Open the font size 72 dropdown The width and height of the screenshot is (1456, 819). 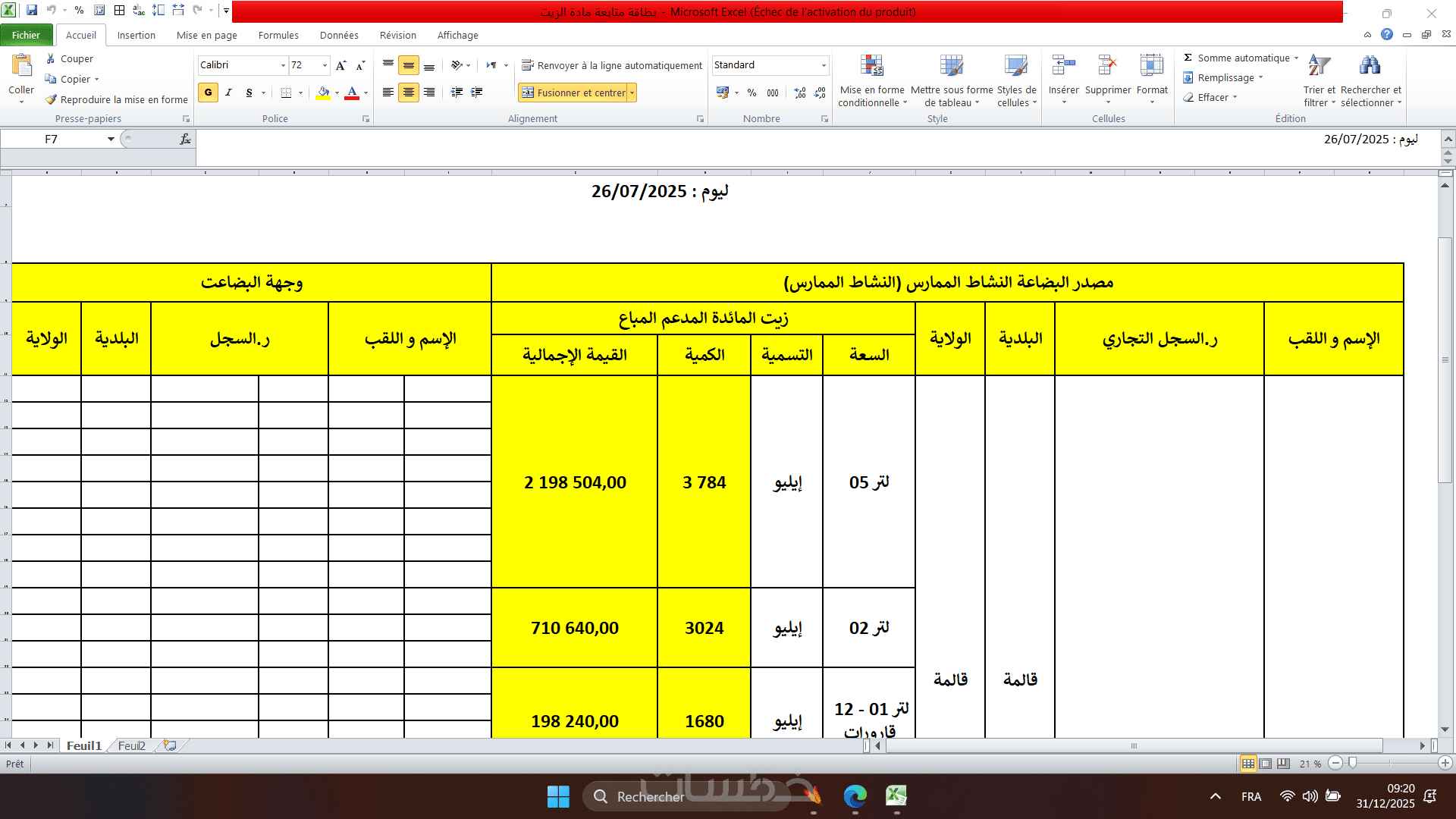point(325,65)
